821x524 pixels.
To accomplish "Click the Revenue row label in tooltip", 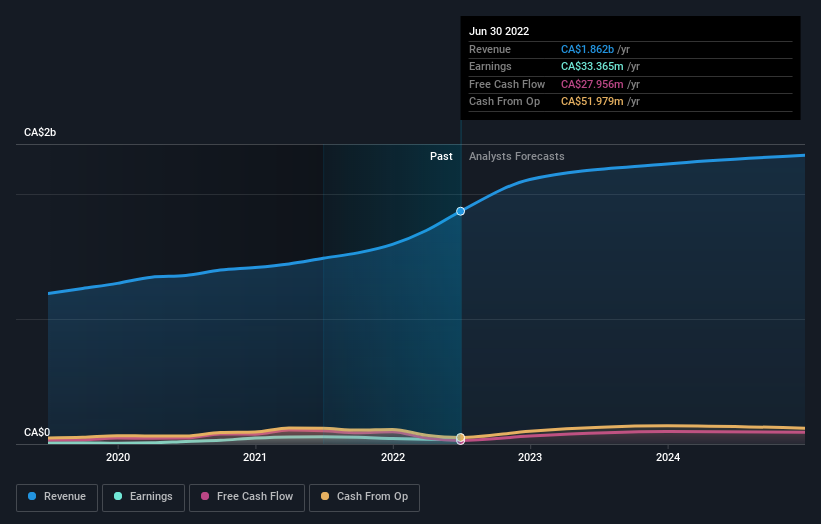I will click(x=490, y=49).
